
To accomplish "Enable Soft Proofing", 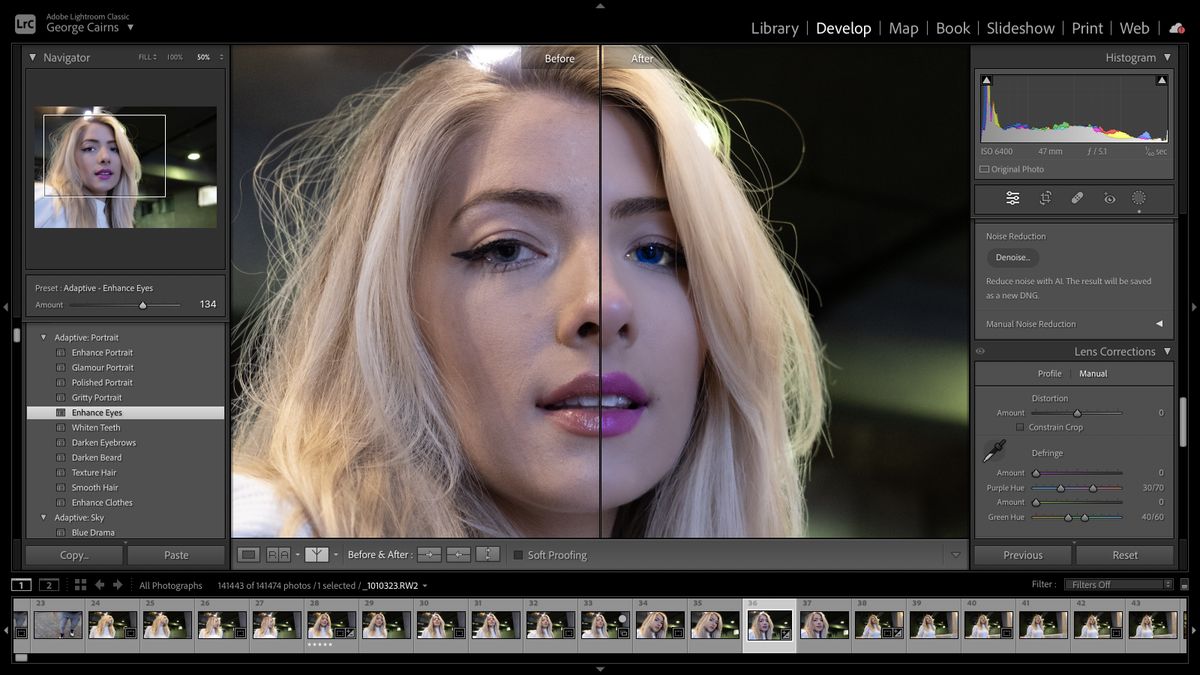I will [518, 555].
